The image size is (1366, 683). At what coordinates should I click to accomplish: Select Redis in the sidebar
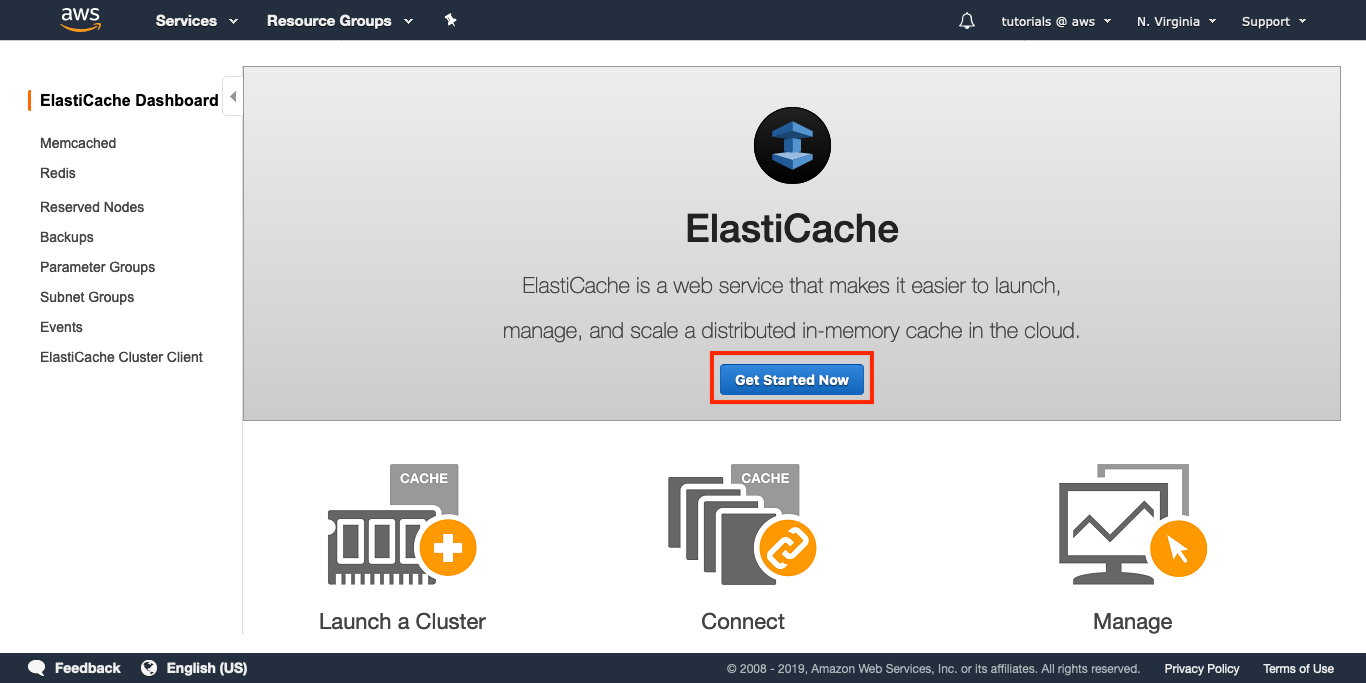(x=58, y=173)
